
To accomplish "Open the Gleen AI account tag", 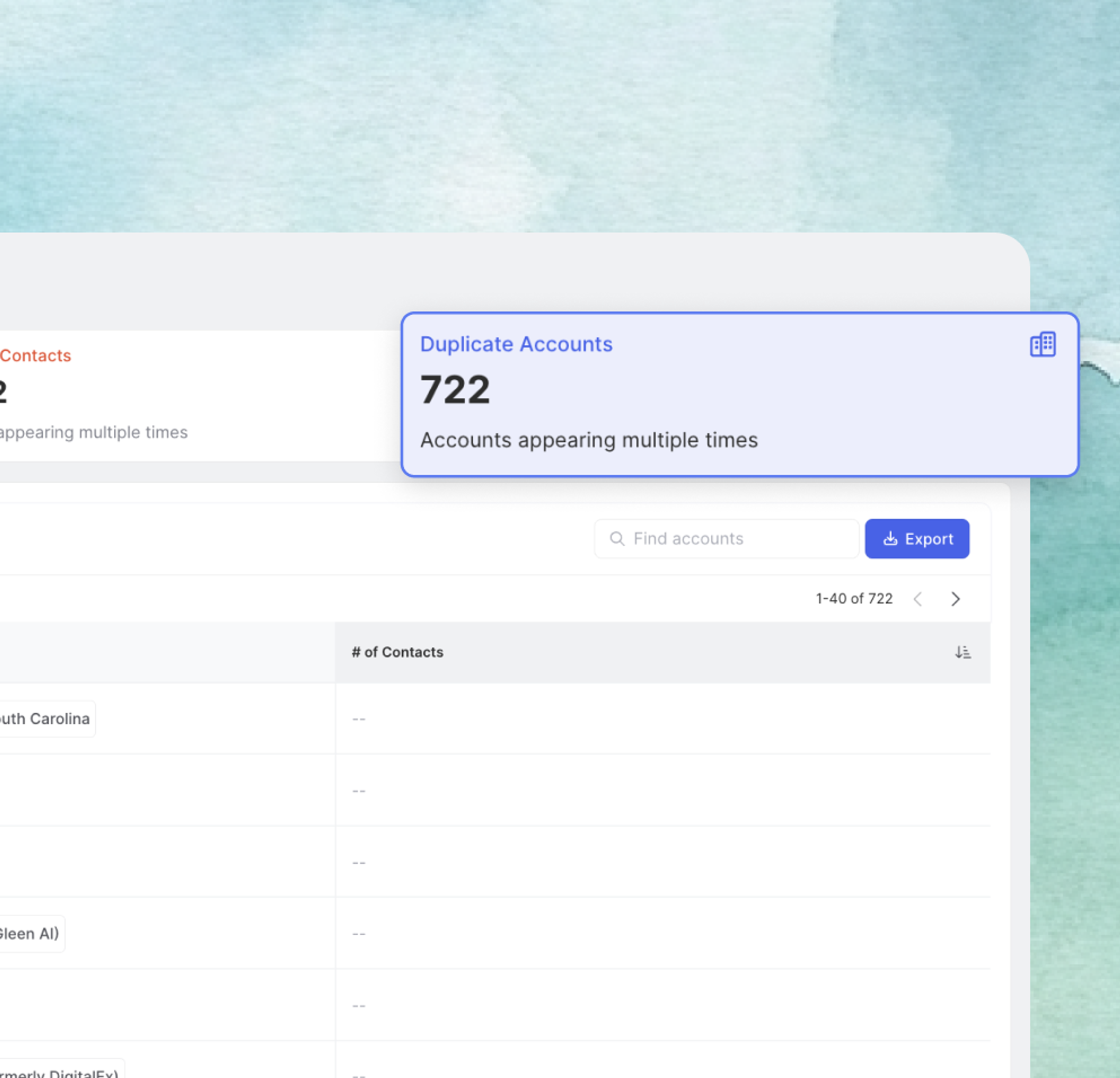I will coord(30,933).
